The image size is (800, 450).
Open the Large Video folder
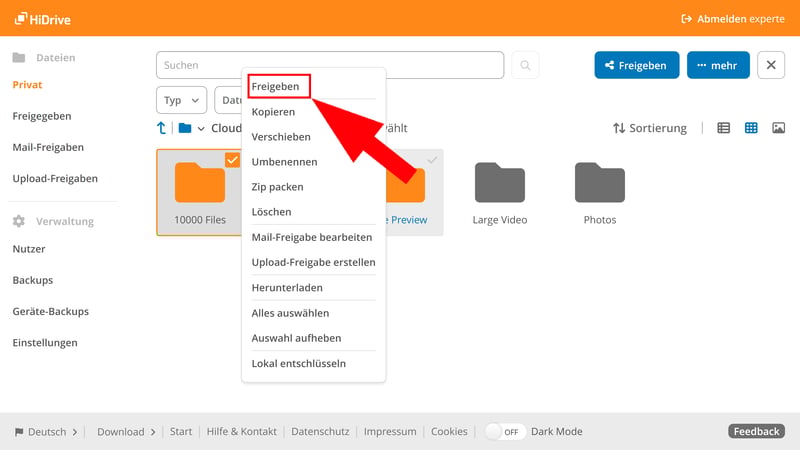tap(499, 183)
